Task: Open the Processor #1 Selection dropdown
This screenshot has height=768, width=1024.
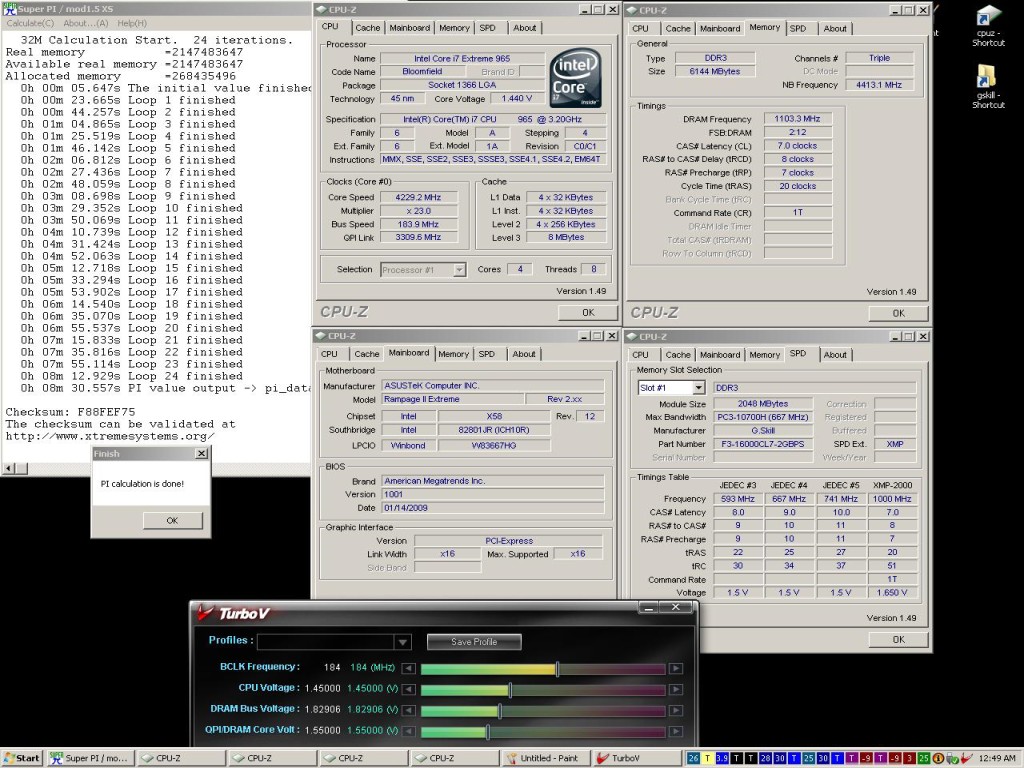Action: pyautogui.click(x=459, y=270)
